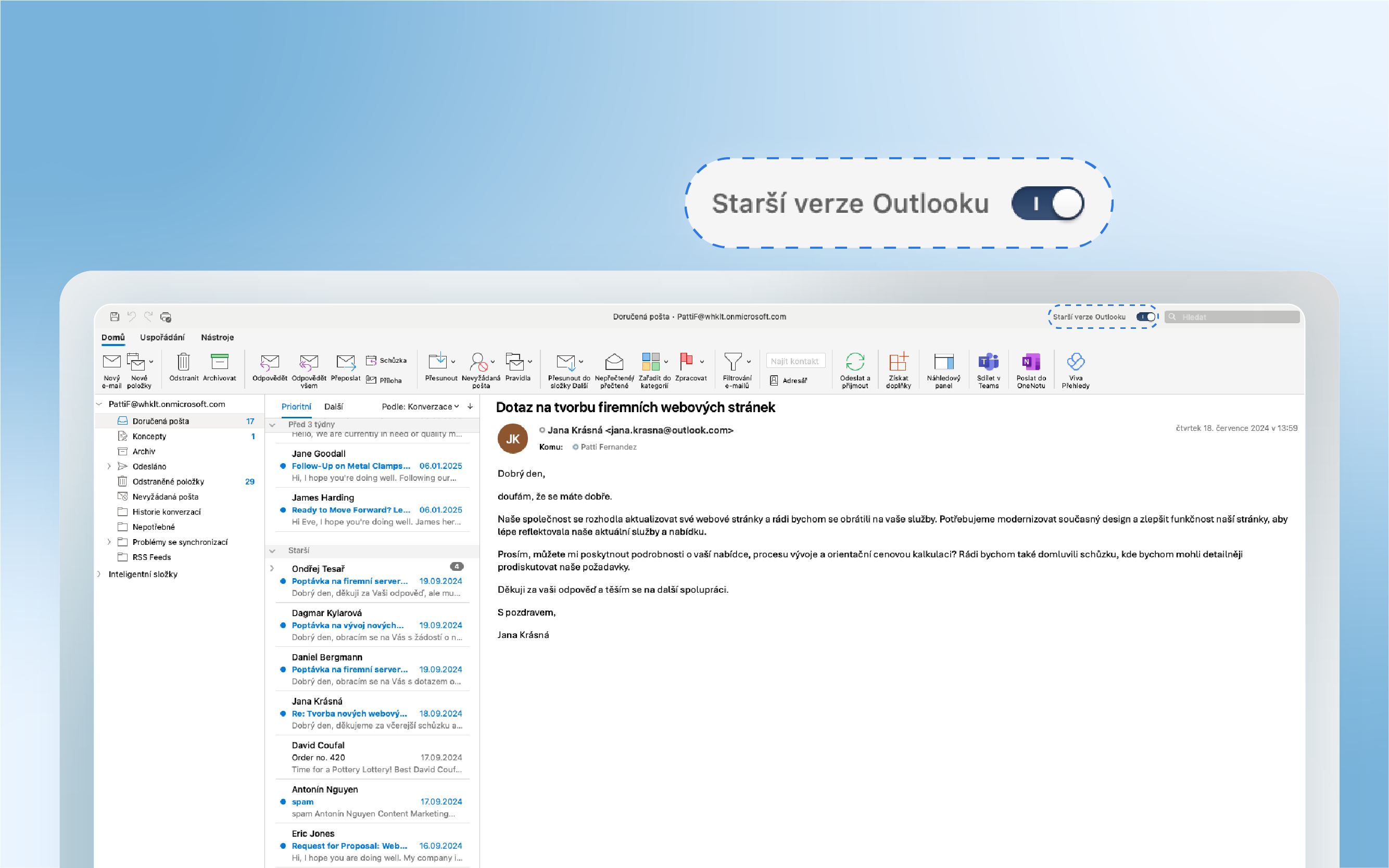Open Koncepty folder
Viewport: 1389px width, 868px height.
[180, 436]
